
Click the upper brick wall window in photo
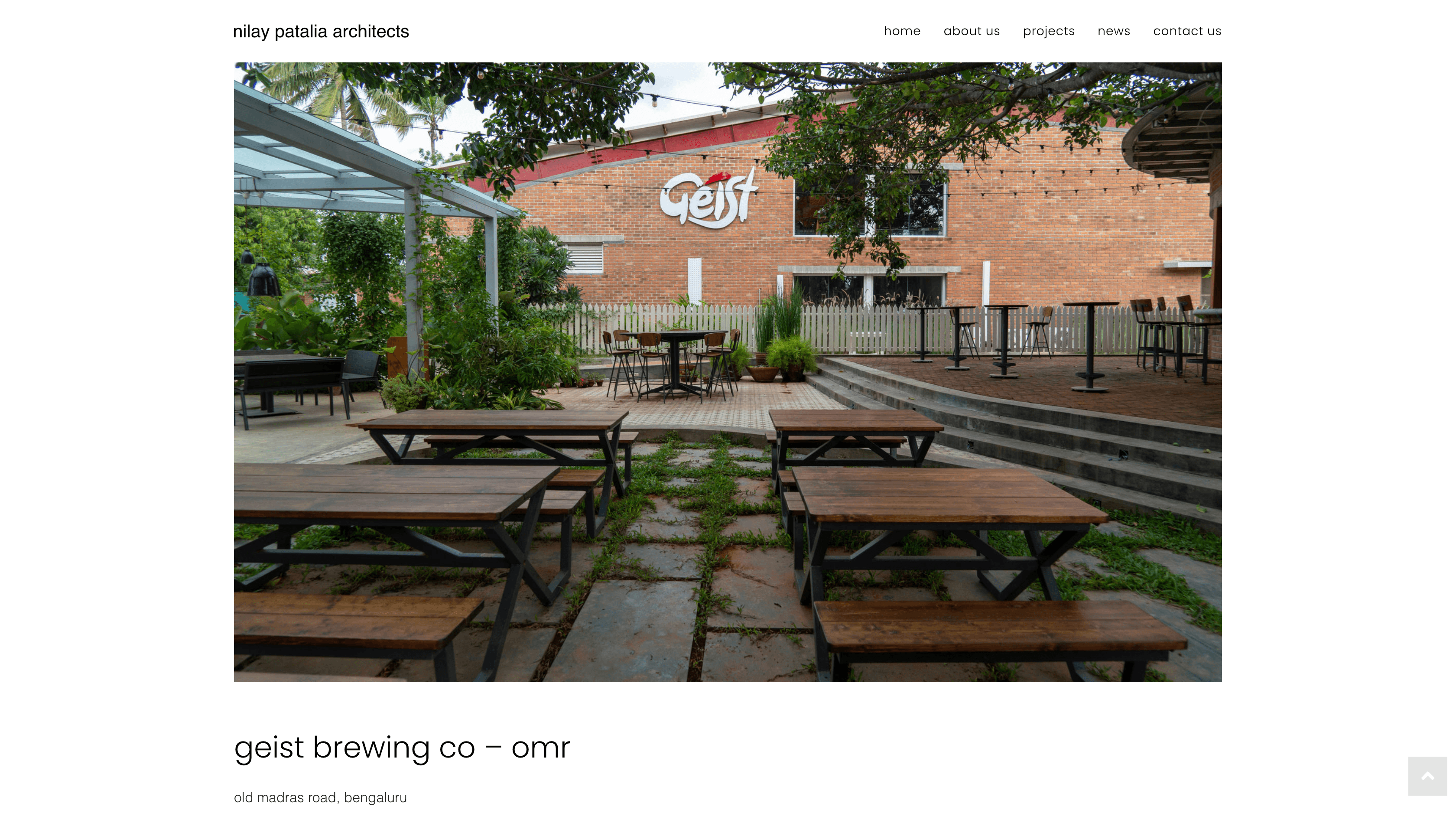(869, 206)
